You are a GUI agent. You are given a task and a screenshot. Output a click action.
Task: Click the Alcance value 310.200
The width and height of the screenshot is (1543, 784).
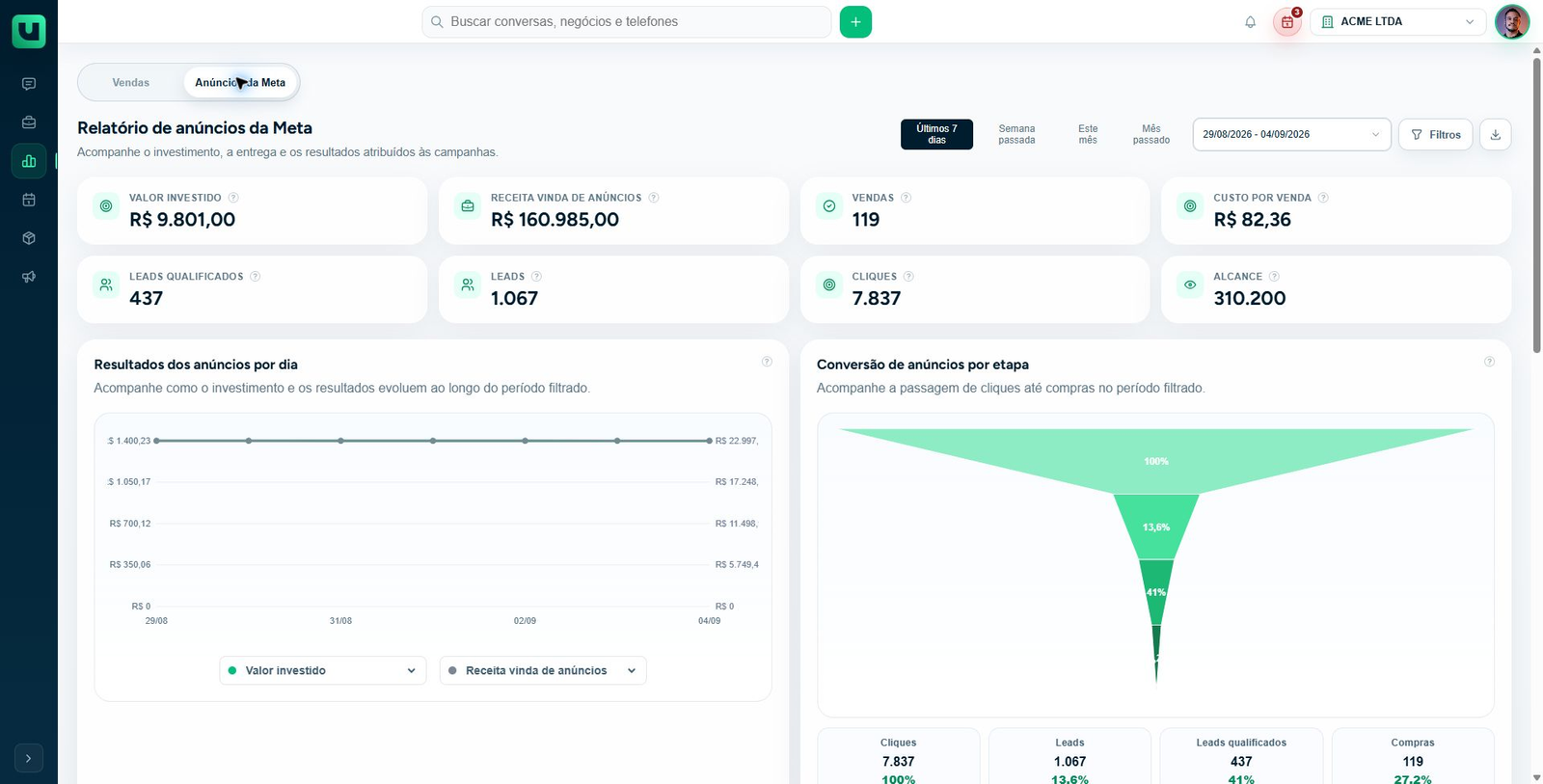1250,299
